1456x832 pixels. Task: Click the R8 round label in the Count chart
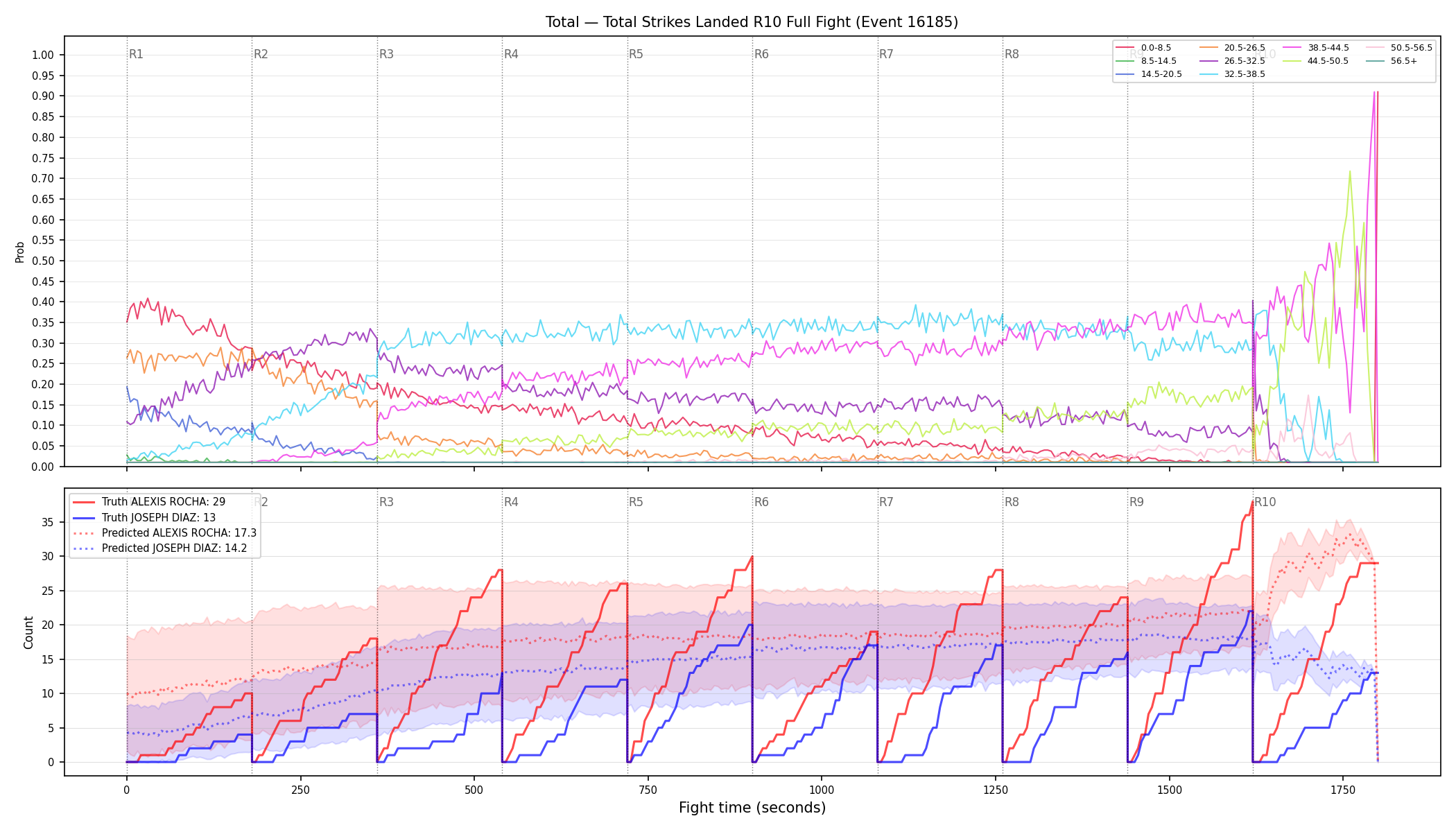coord(1012,502)
